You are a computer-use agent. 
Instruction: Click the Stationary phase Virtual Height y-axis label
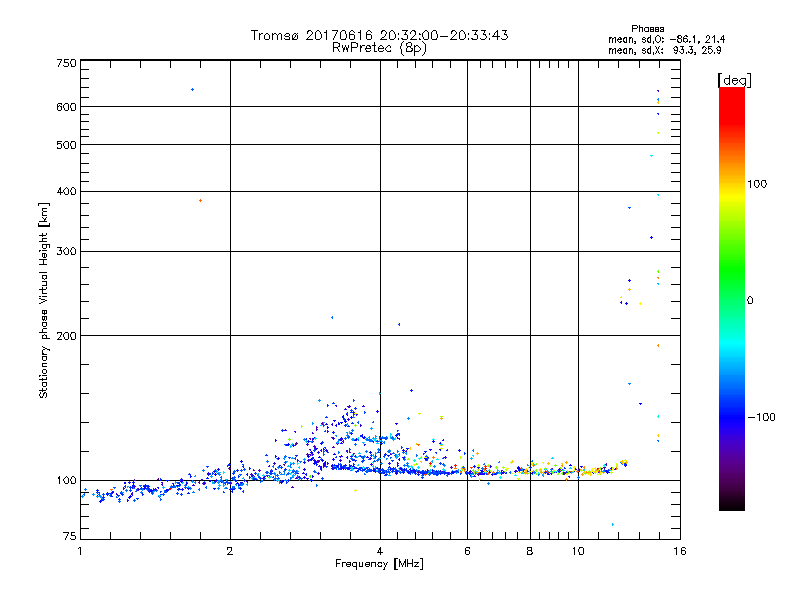coord(44,300)
